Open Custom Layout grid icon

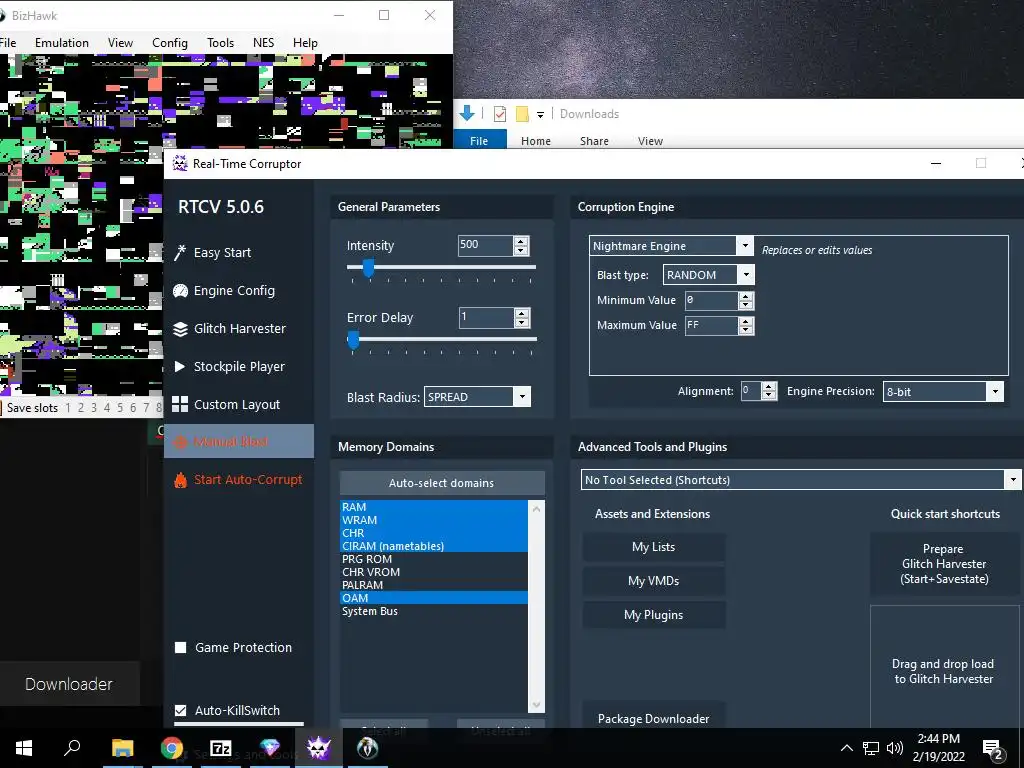(180, 404)
